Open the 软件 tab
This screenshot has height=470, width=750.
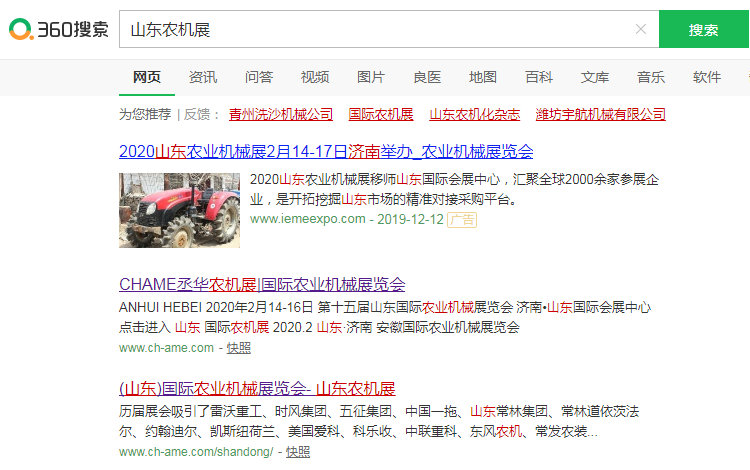pyautogui.click(x=706, y=77)
